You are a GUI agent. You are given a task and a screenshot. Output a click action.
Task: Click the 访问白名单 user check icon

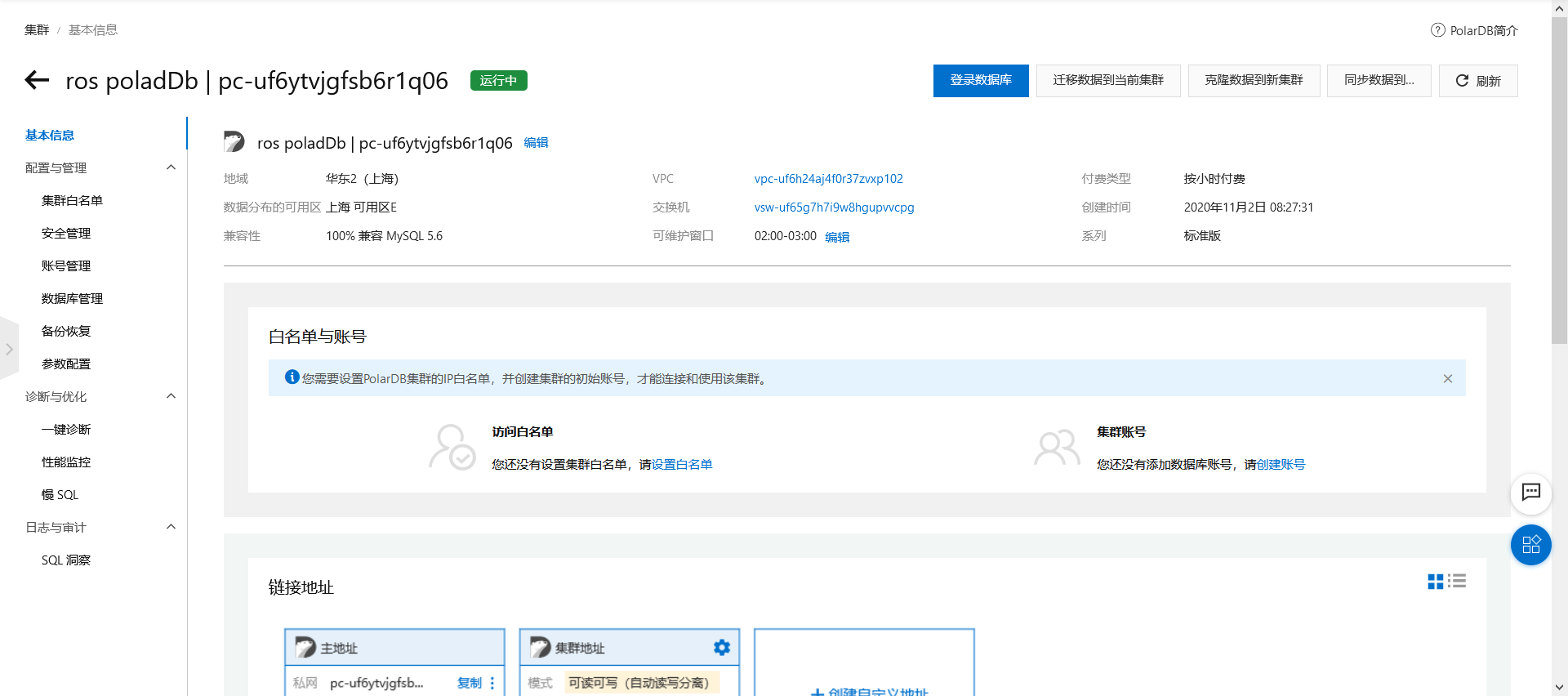pyautogui.click(x=452, y=447)
